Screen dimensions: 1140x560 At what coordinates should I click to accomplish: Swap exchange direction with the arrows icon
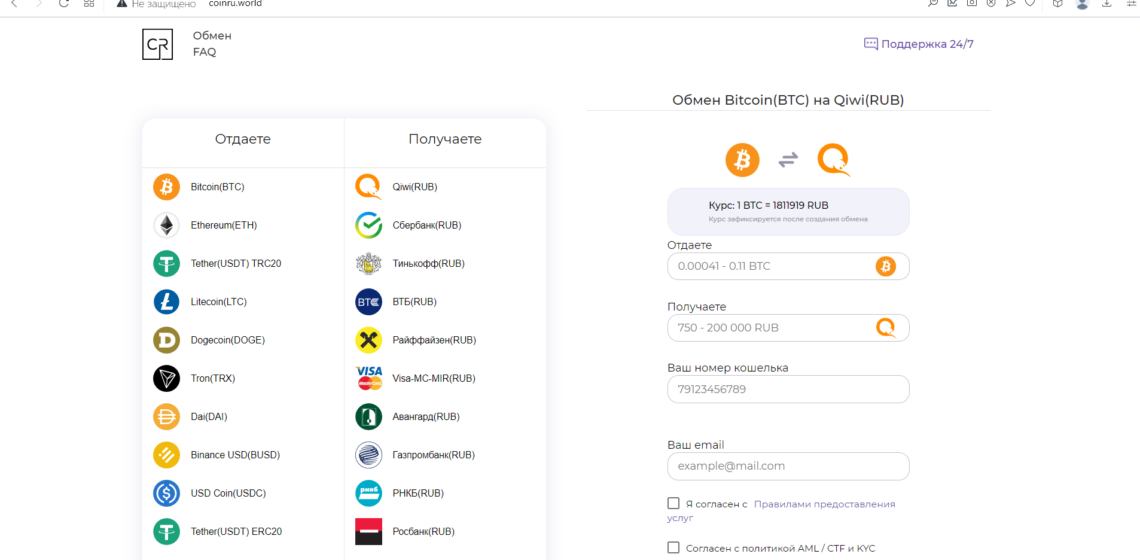click(x=788, y=160)
